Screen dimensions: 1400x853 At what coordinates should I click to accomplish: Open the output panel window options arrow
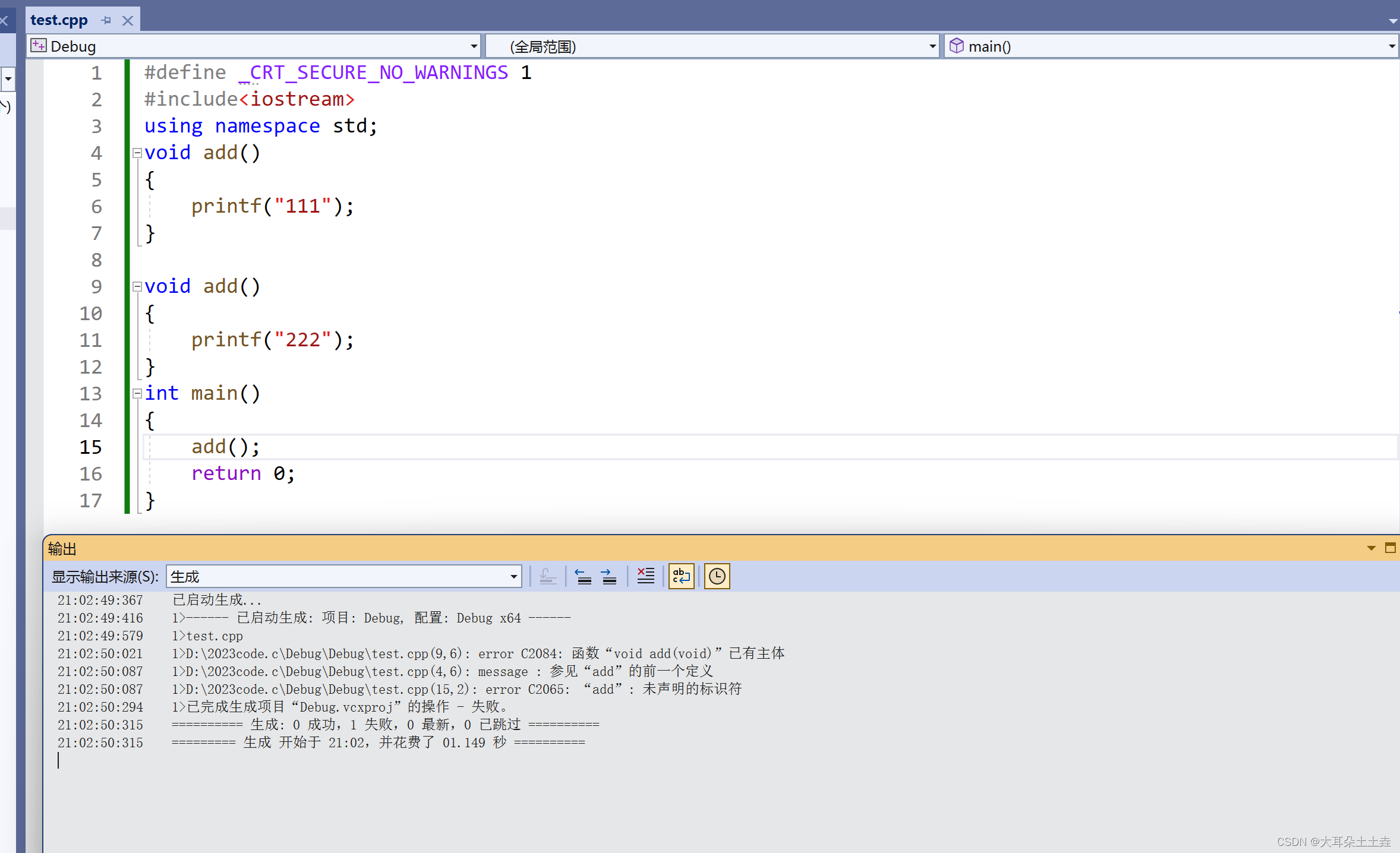point(1371,548)
